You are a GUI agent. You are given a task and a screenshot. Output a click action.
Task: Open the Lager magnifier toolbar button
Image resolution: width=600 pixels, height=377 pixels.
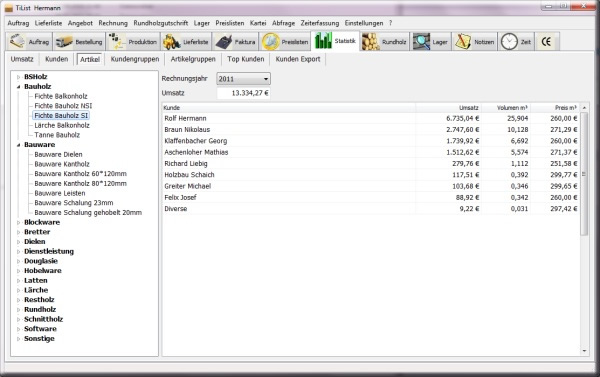coord(430,42)
